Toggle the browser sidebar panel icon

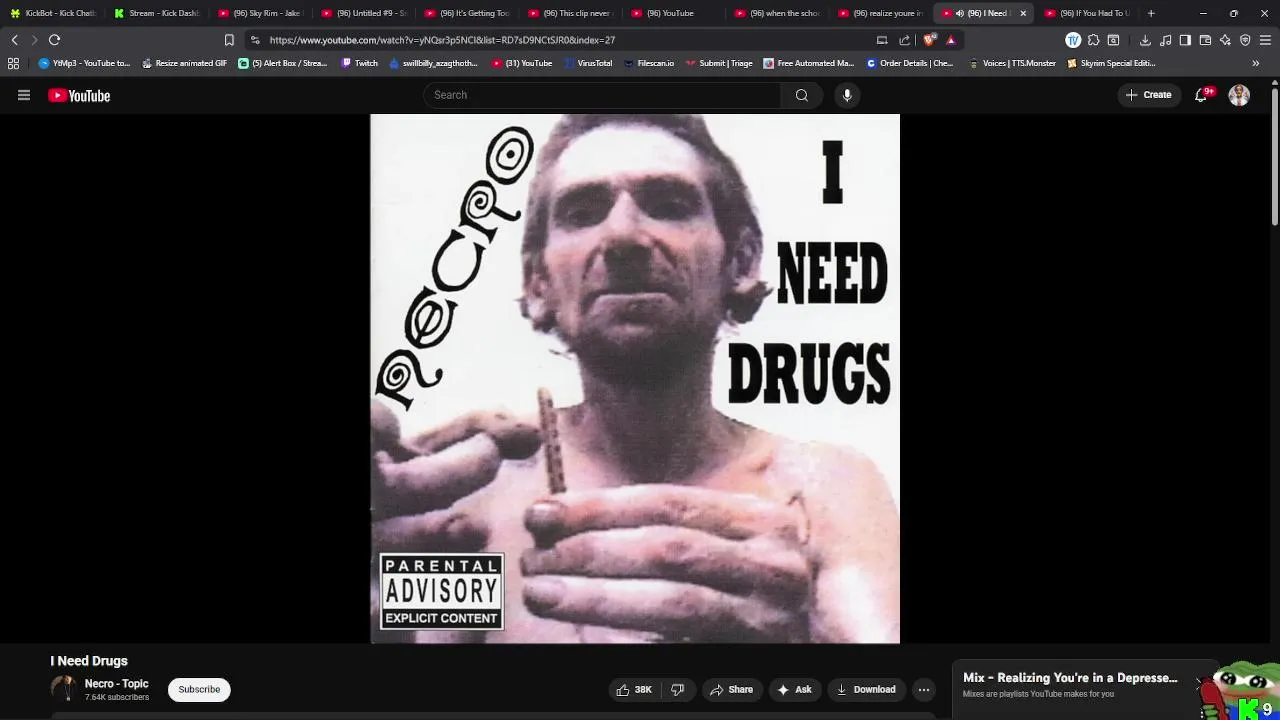click(1185, 40)
